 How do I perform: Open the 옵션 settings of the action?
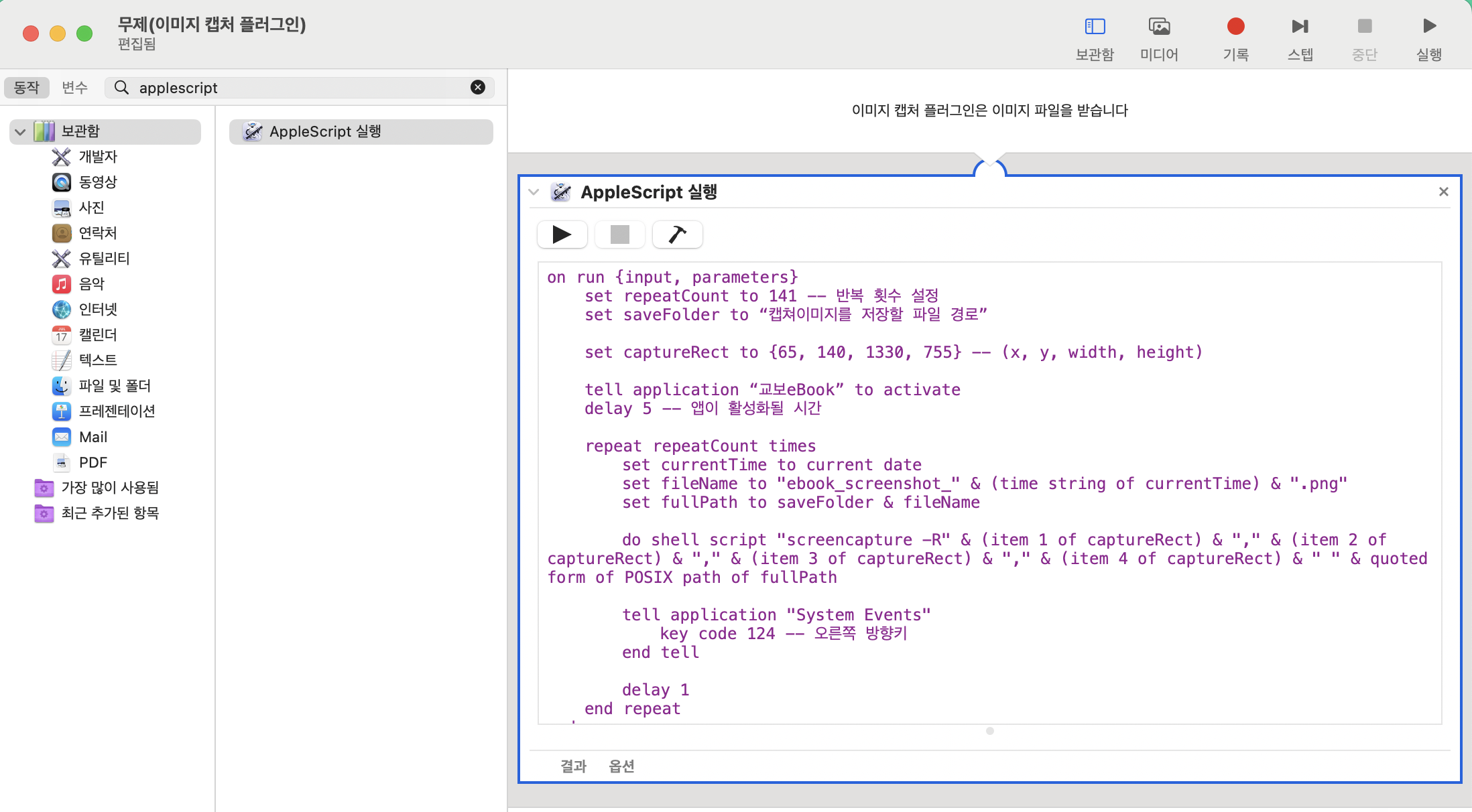(x=621, y=766)
